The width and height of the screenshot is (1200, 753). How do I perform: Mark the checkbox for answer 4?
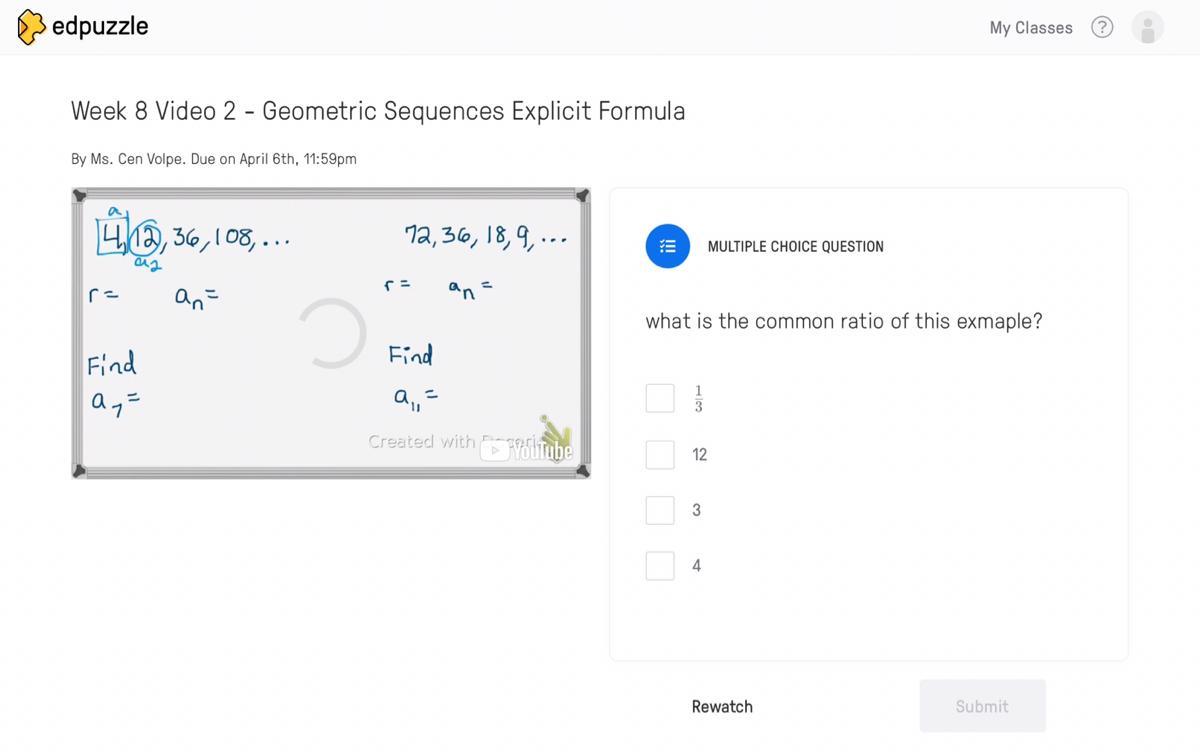pyautogui.click(x=660, y=566)
